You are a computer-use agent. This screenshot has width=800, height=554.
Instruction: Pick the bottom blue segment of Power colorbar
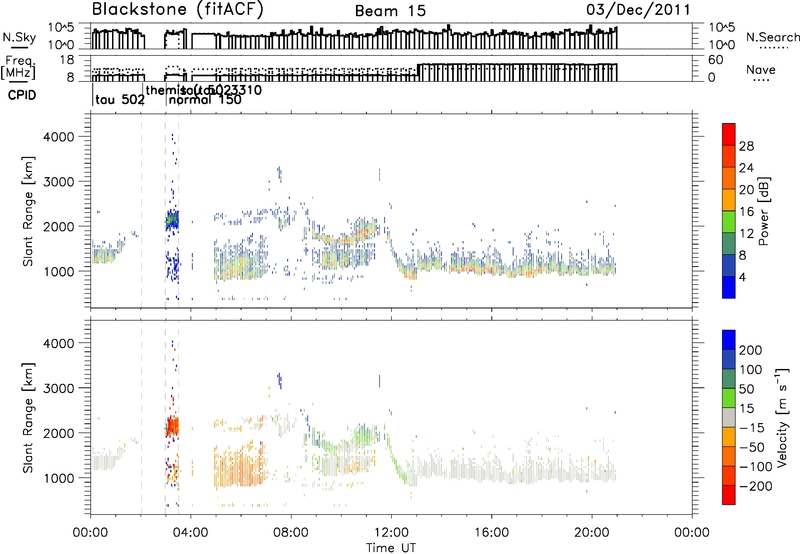(729, 287)
